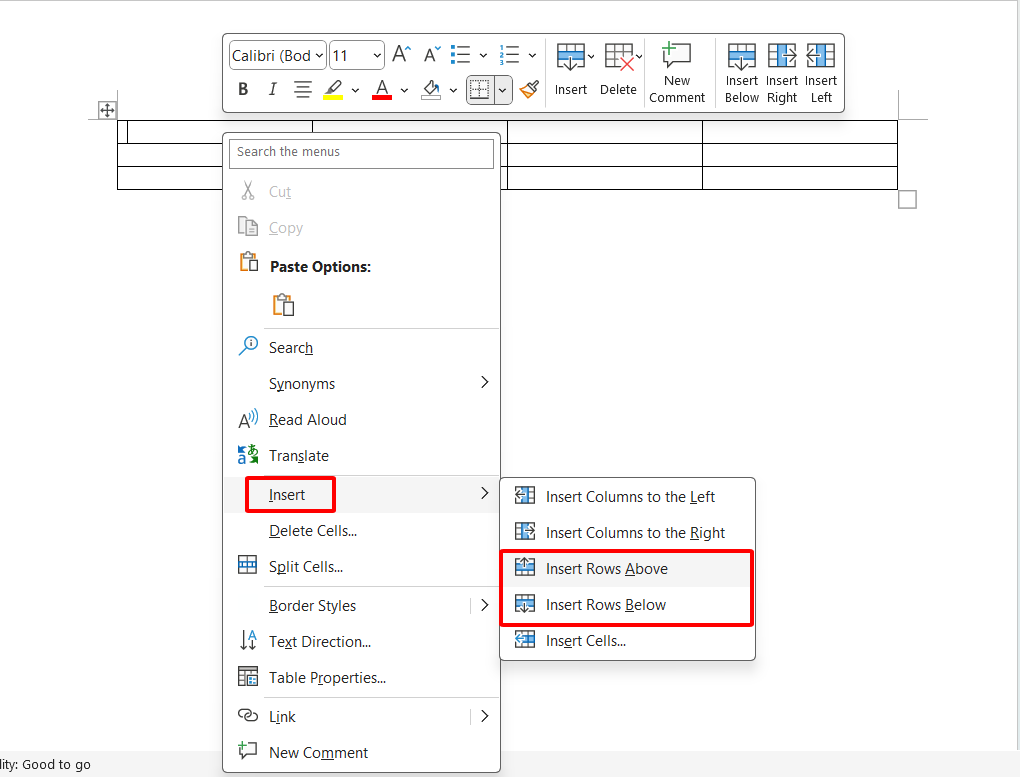Click the Insert Right icon
This screenshot has width=1020, height=777.
click(782, 72)
